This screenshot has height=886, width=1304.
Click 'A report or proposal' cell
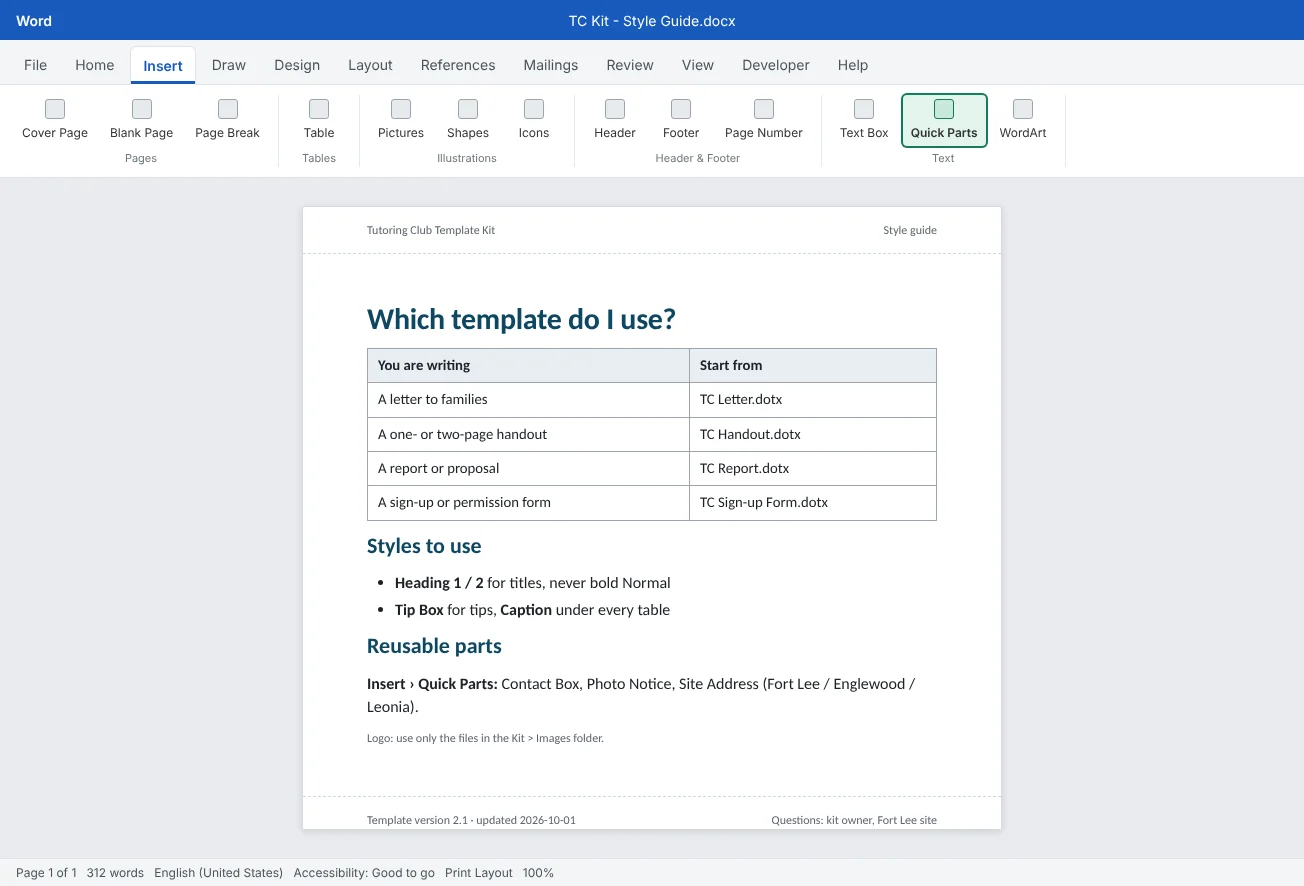(528, 468)
